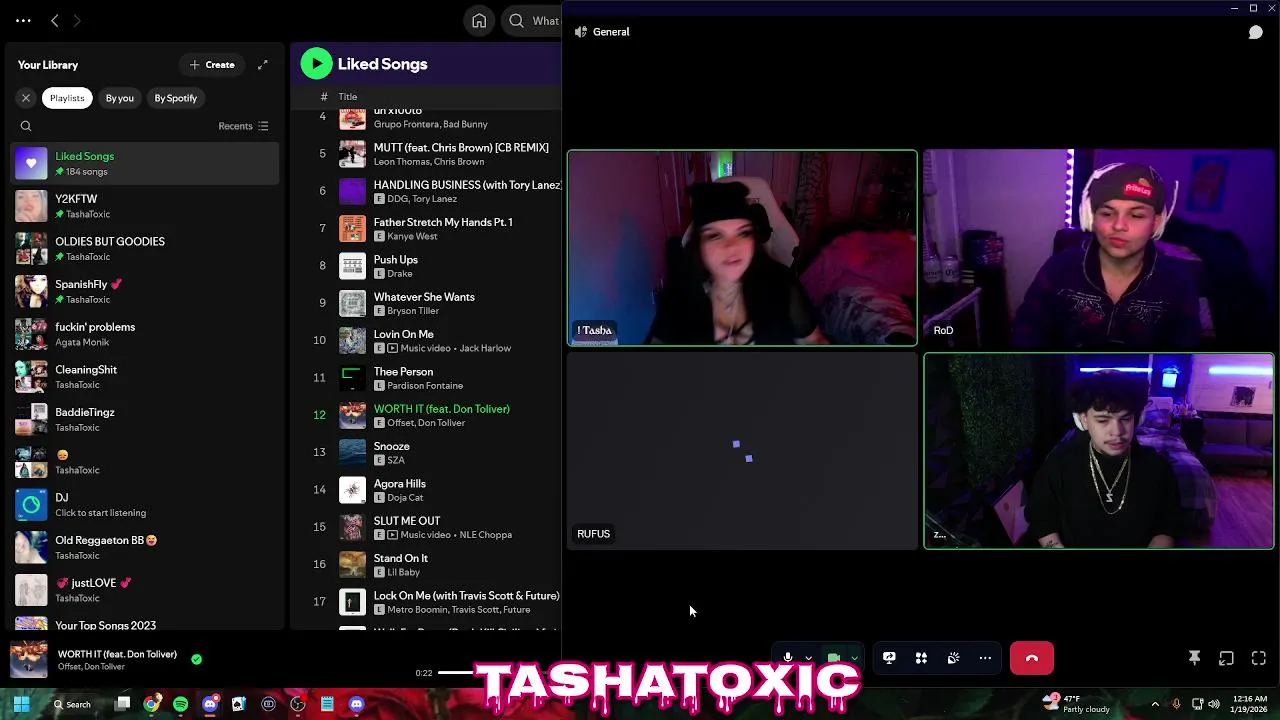Viewport: 1280px width, 720px height.
Task: Switch to Spotify from the taskbar
Action: (180, 704)
